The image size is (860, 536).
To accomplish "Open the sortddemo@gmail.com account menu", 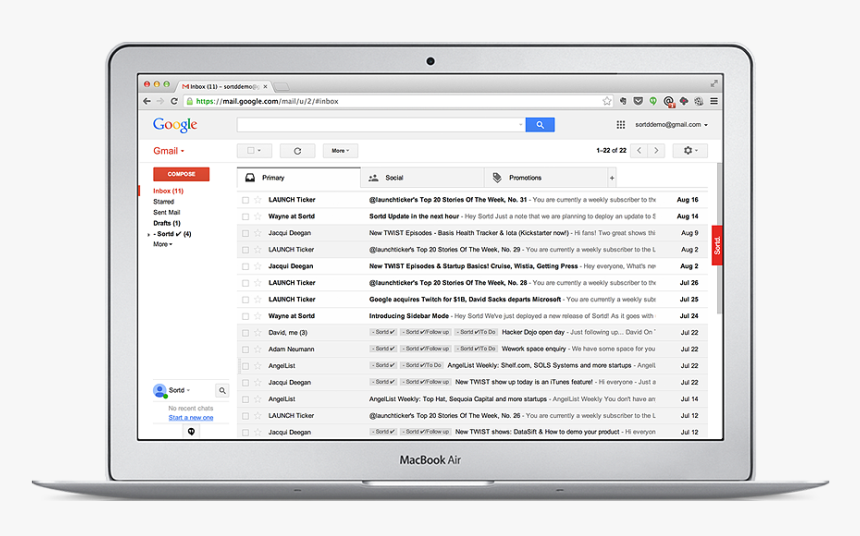I will (x=671, y=125).
